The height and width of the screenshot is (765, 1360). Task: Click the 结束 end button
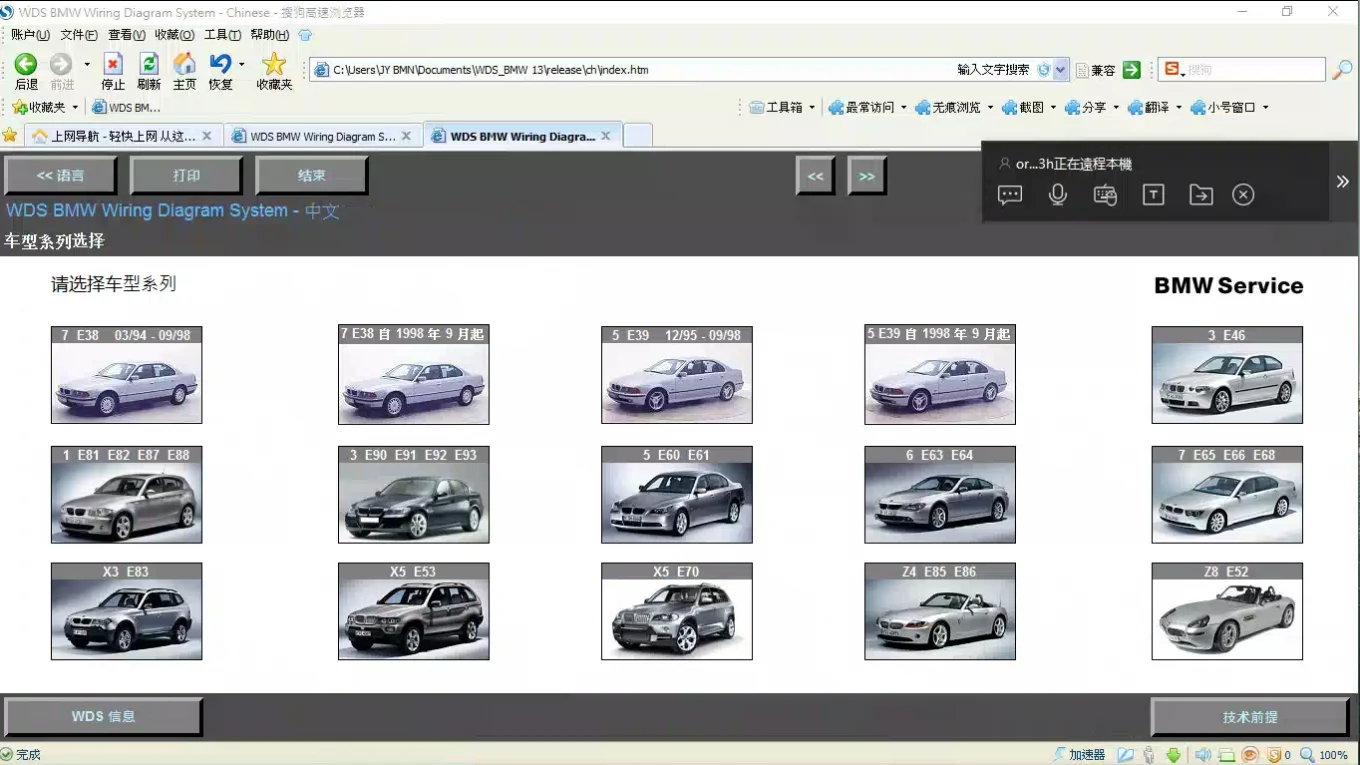312,175
